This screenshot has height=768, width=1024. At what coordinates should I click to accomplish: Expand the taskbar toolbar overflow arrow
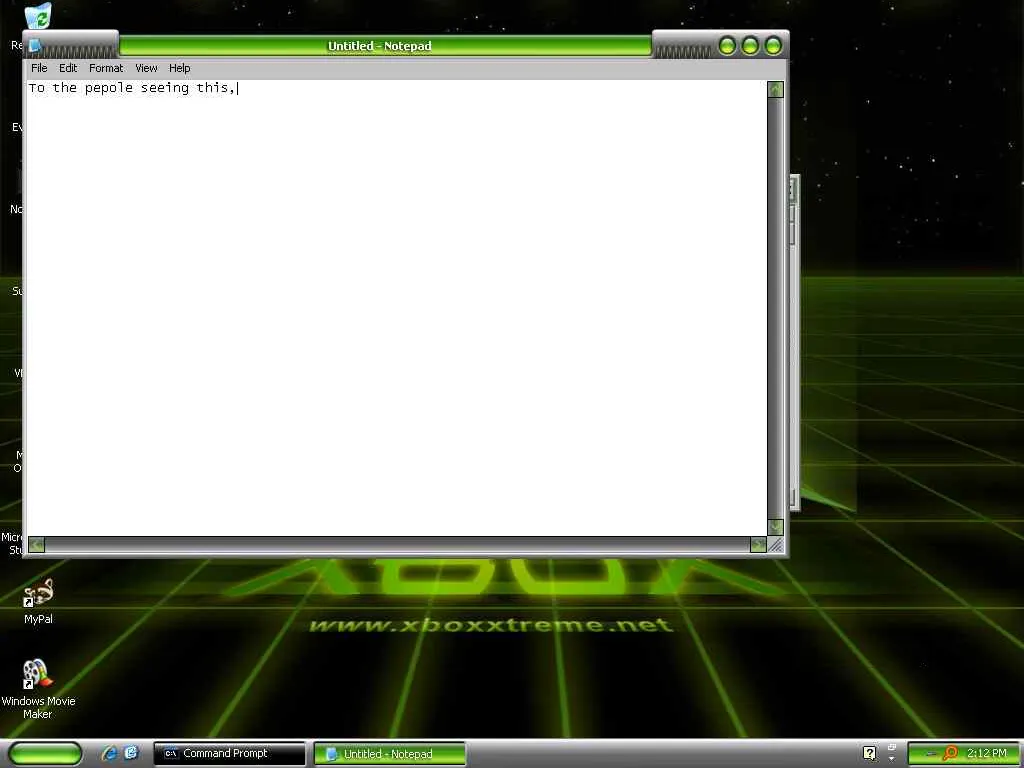click(x=891, y=759)
